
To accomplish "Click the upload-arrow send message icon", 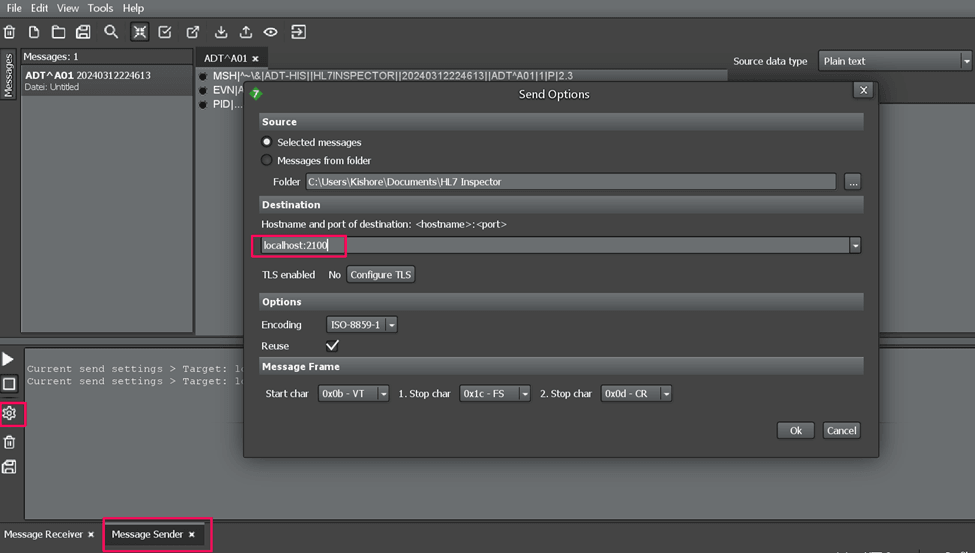I will point(246,32).
